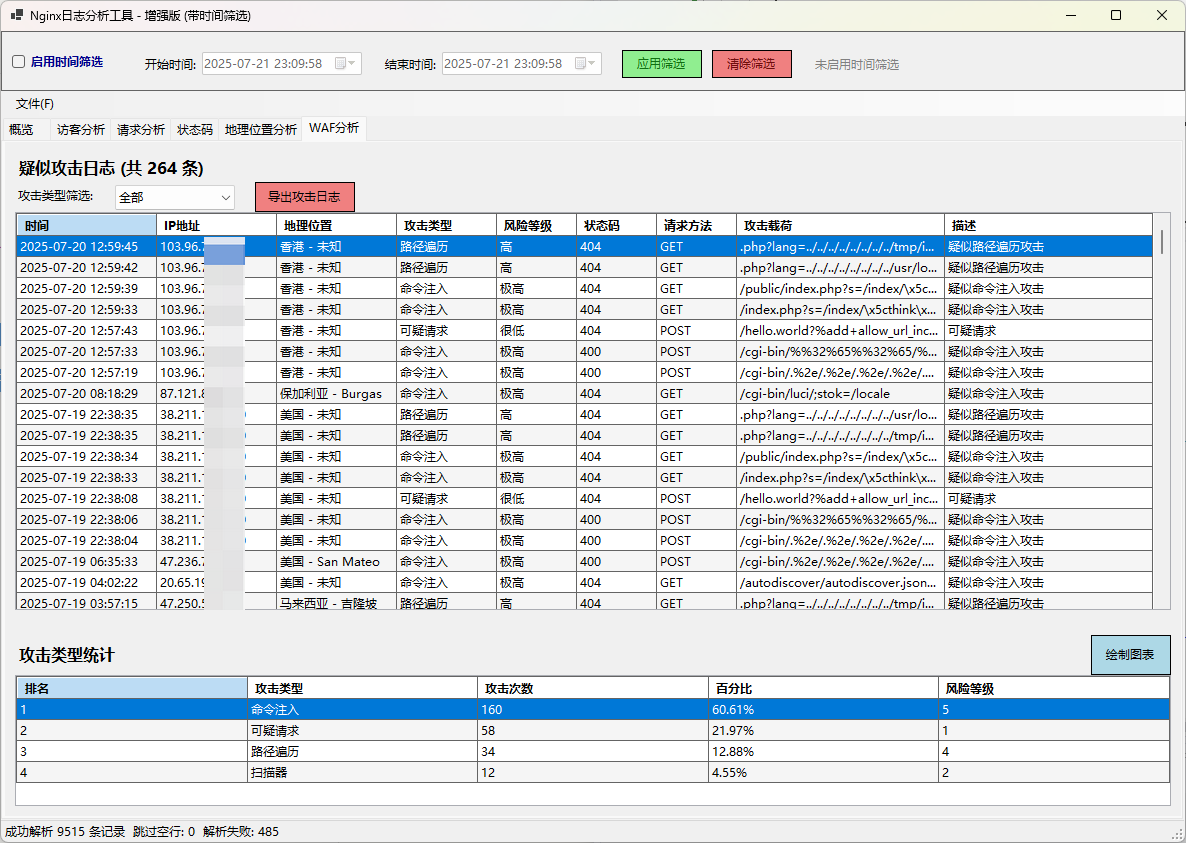Click the 绘制图表 button
The height and width of the screenshot is (843, 1186).
tap(1129, 655)
